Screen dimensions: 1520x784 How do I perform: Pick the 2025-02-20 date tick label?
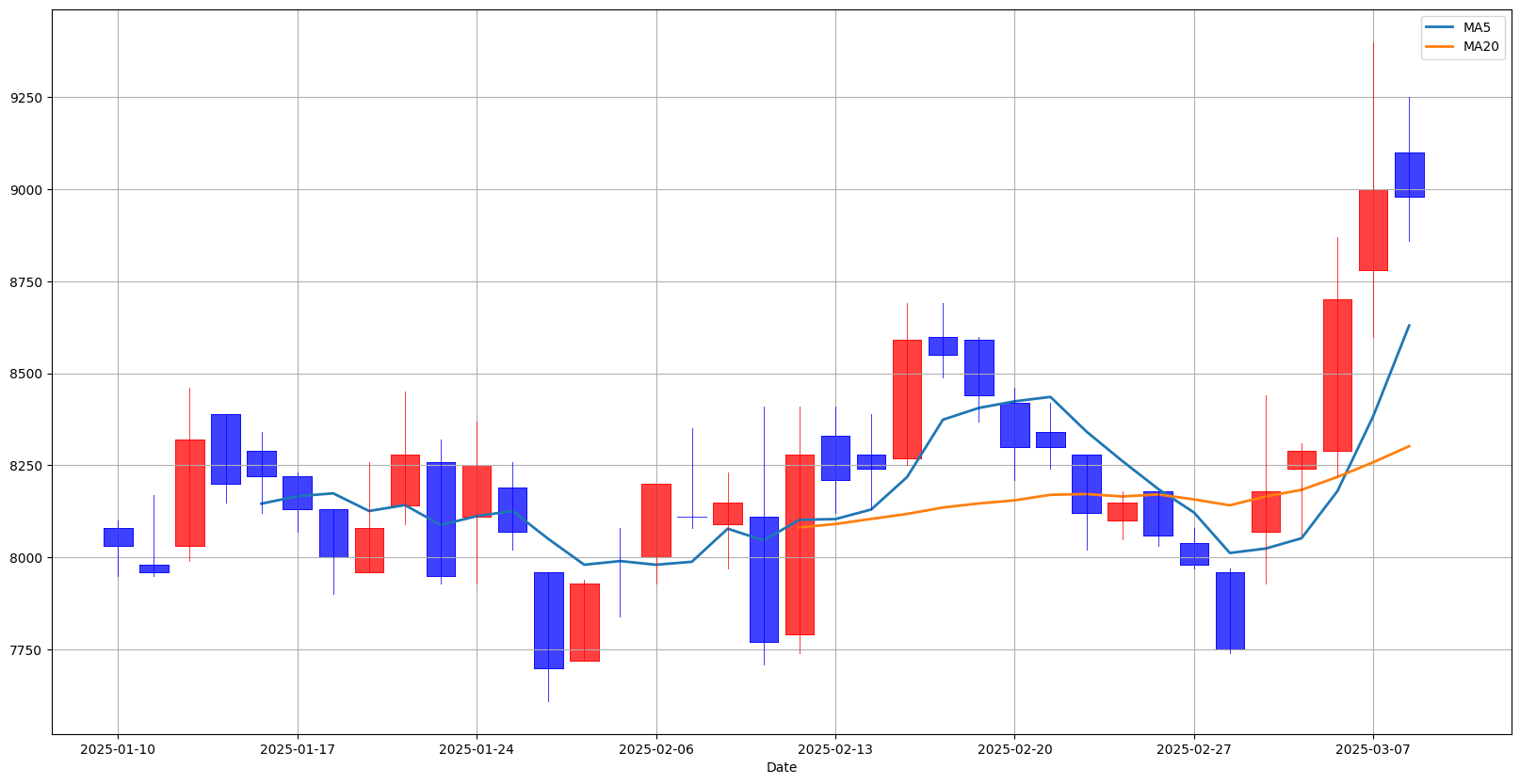point(1014,749)
